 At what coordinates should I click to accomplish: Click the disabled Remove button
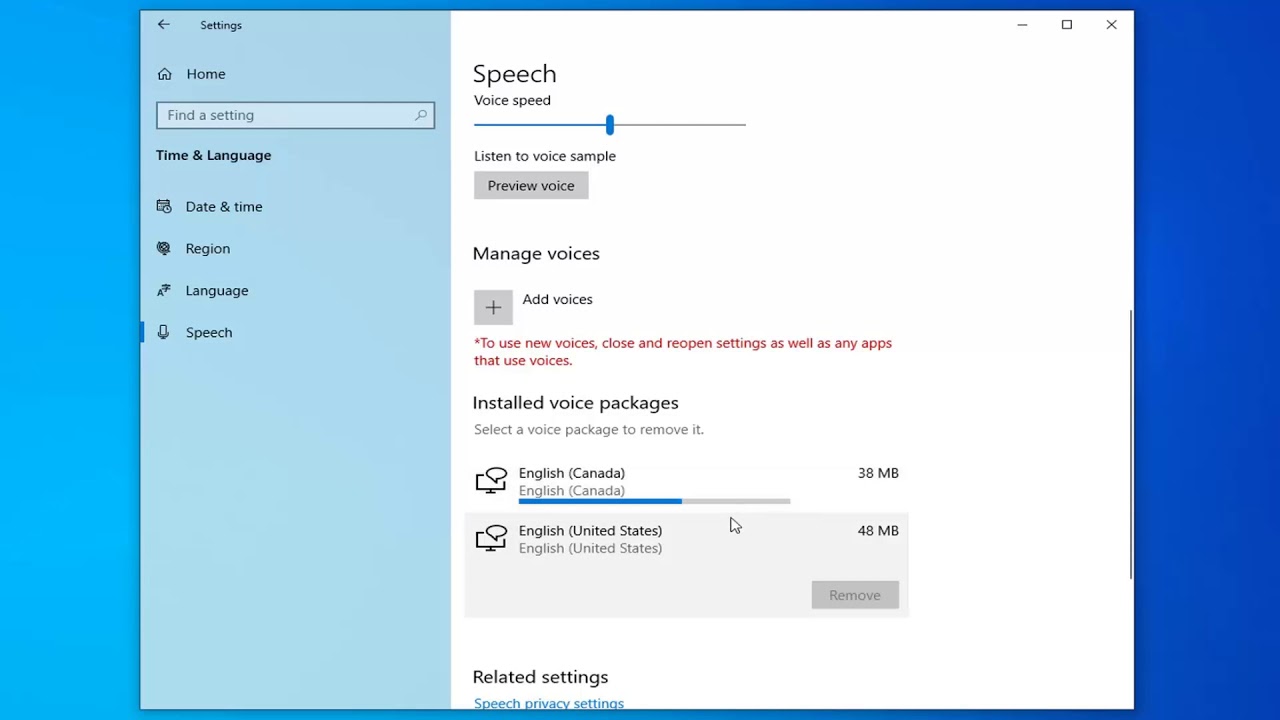point(855,595)
